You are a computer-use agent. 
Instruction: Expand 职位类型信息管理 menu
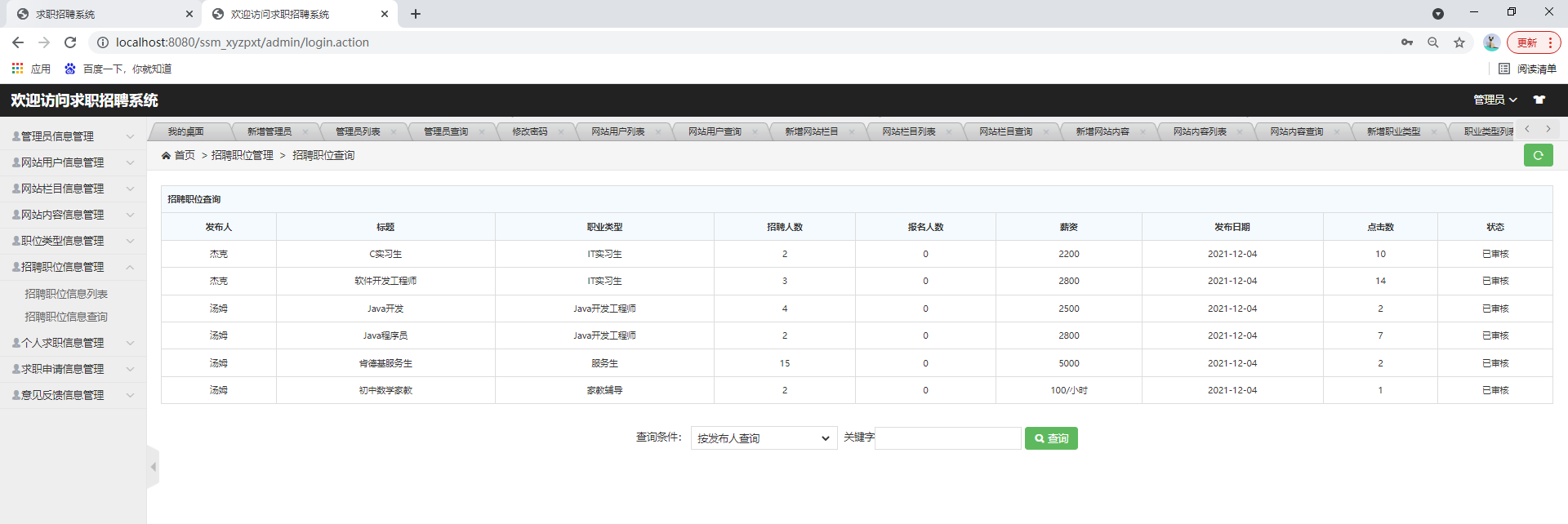point(73,241)
